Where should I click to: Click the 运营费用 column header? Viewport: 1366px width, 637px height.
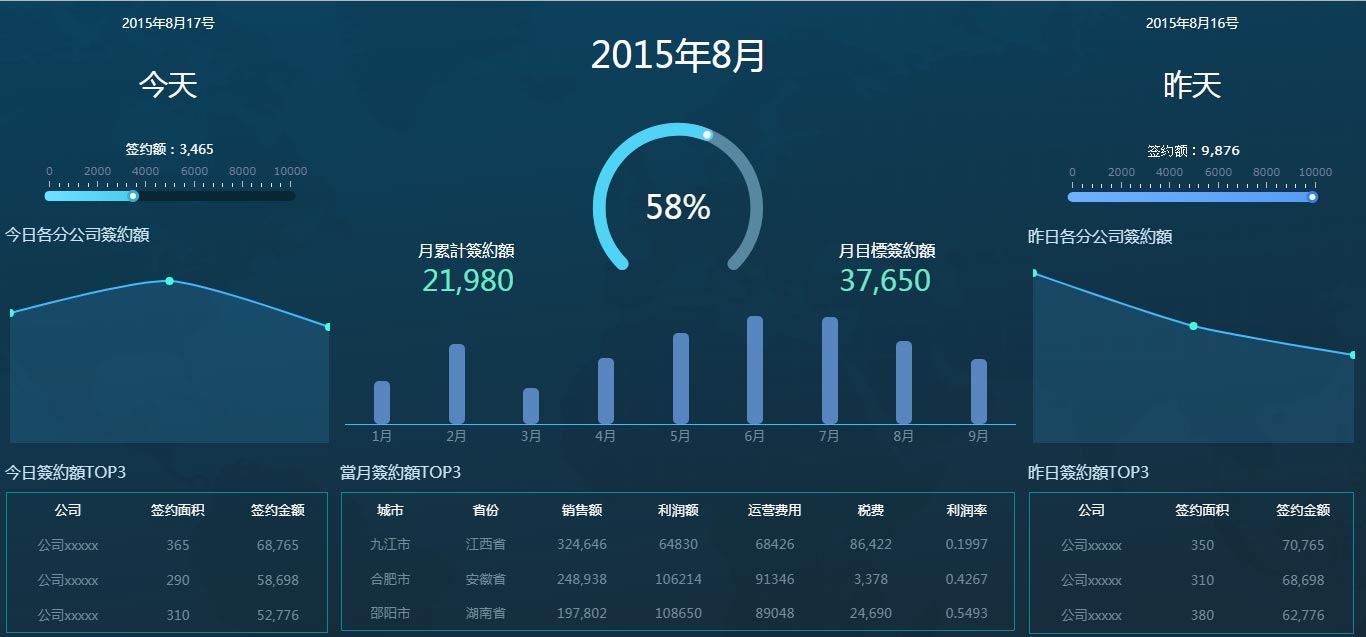(x=775, y=510)
